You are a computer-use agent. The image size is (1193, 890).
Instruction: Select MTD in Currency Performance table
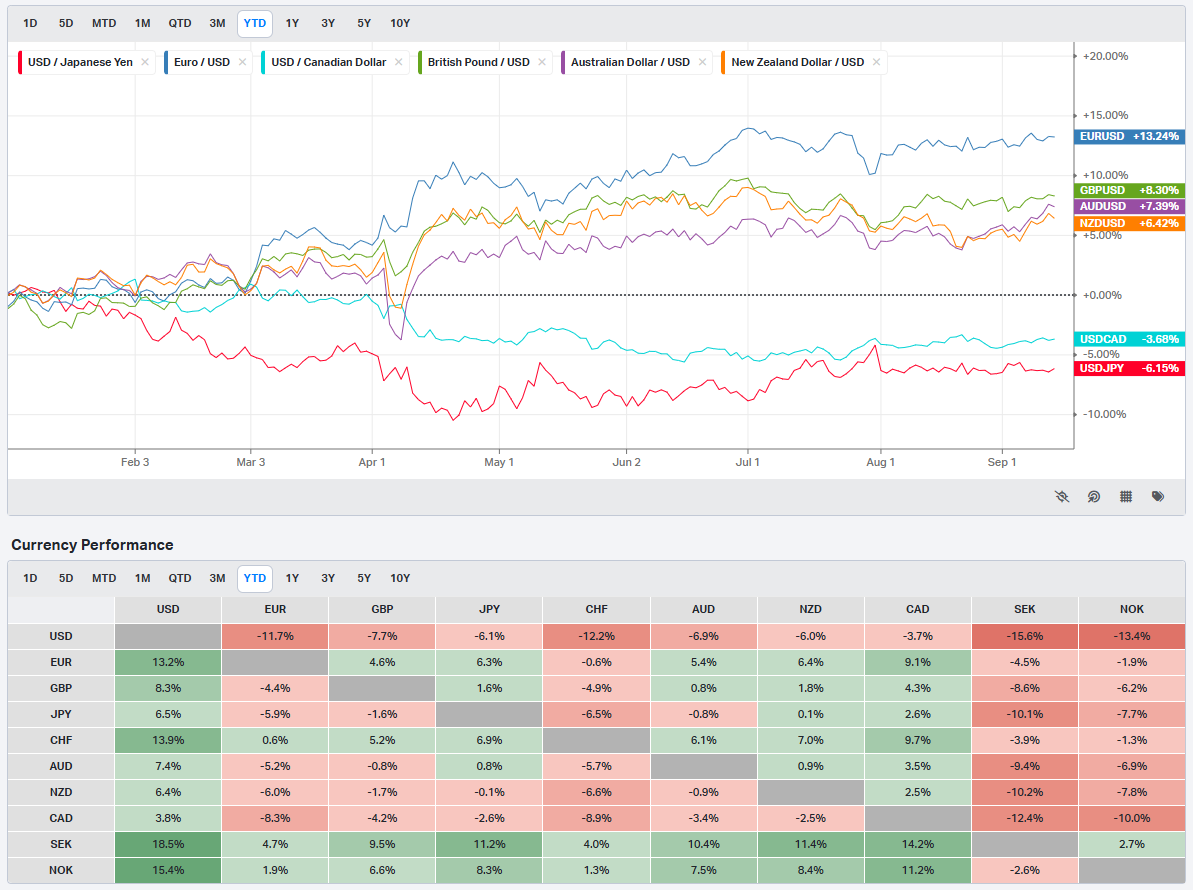coord(104,578)
